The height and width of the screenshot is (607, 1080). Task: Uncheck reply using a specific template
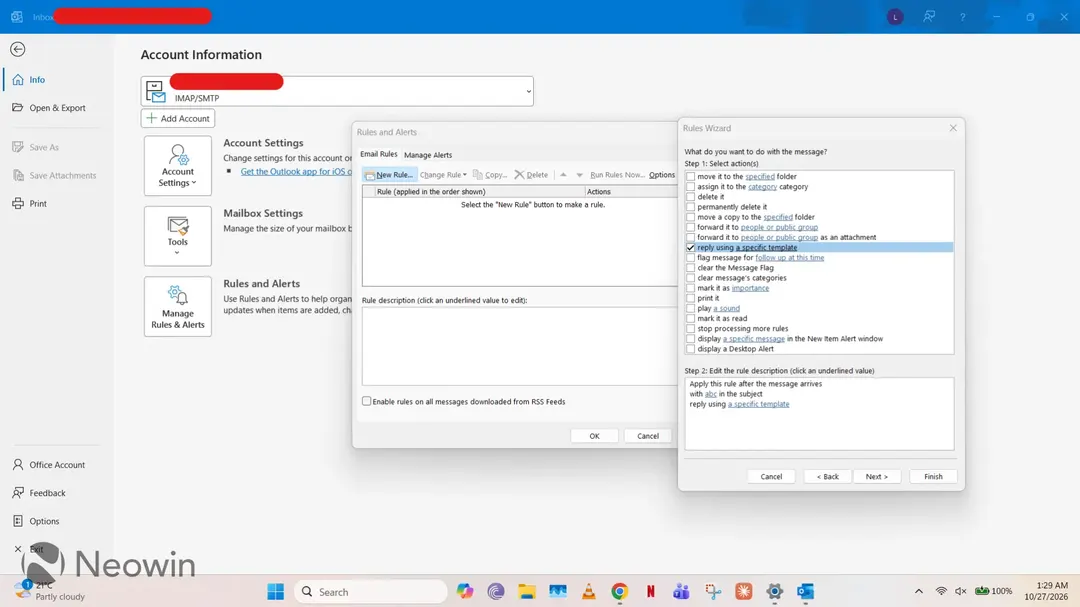[690, 247]
